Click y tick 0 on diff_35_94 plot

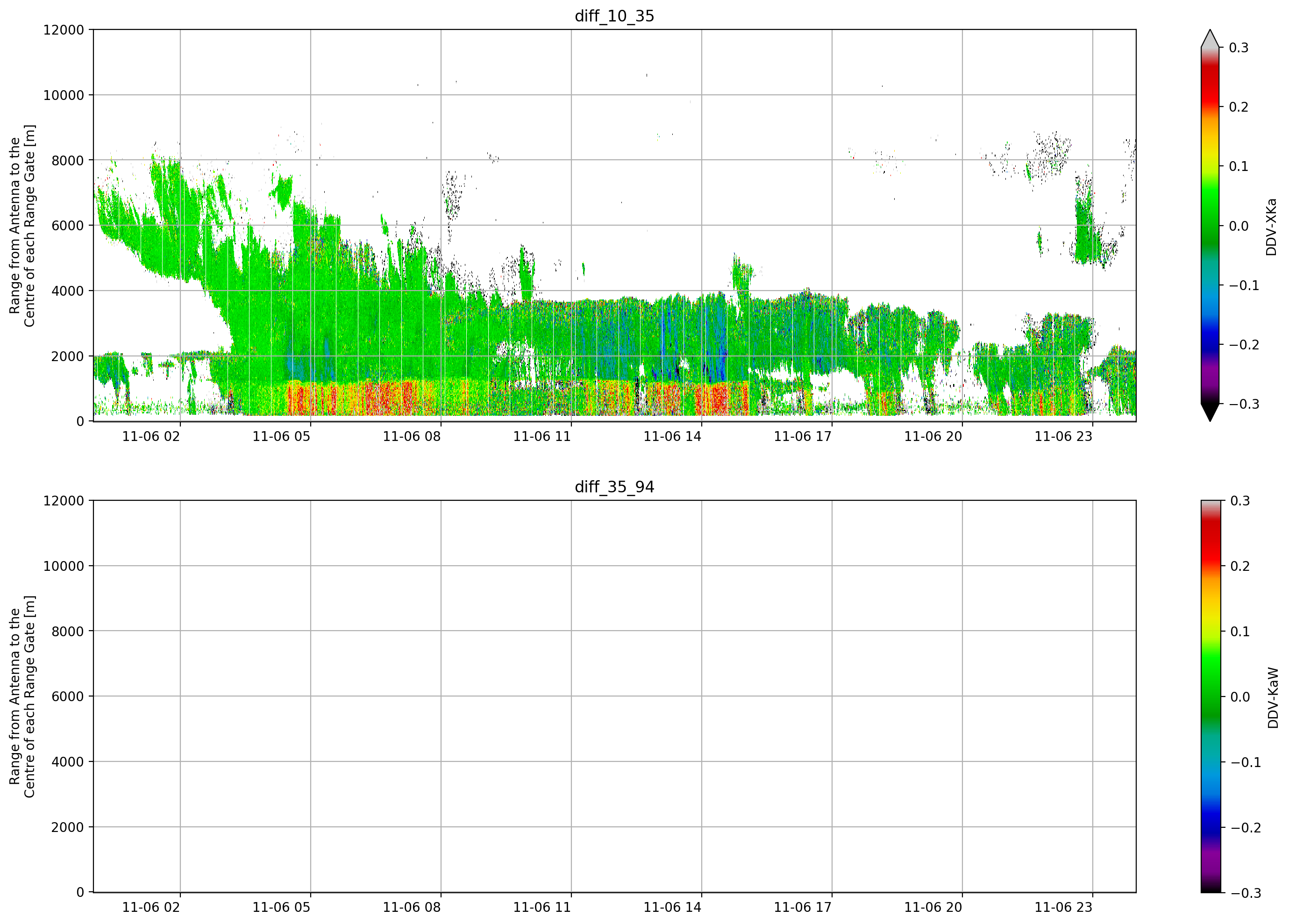80,892
